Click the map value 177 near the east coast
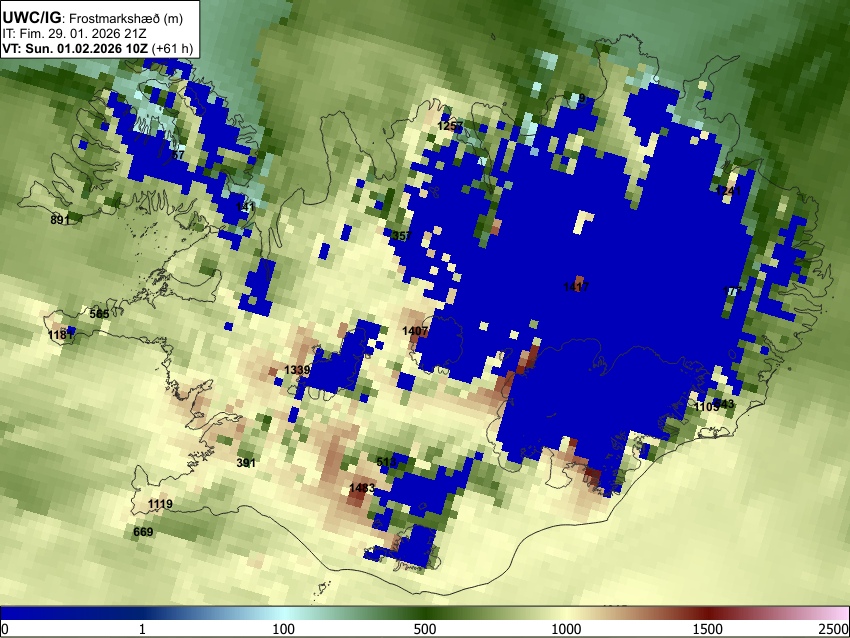This screenshot has height=638, width=850. (732, 291)
